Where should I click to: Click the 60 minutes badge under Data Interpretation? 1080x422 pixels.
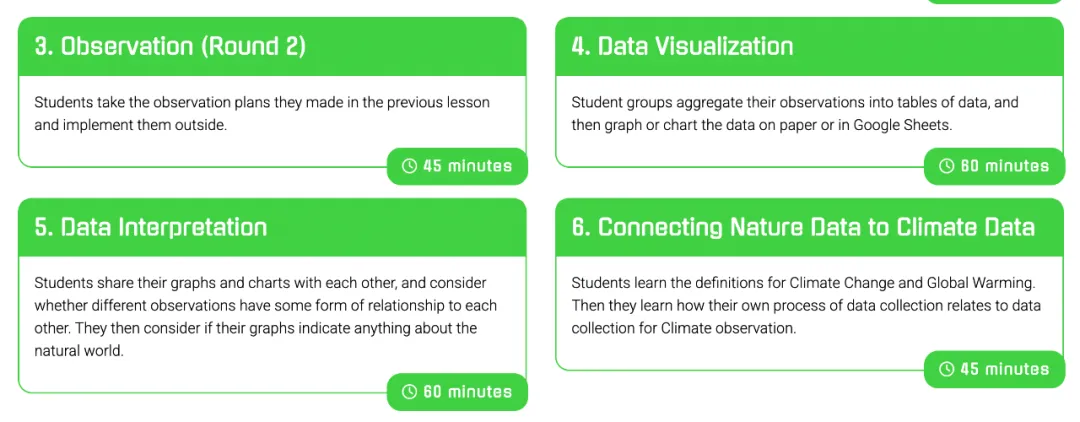tap(457, 392)
